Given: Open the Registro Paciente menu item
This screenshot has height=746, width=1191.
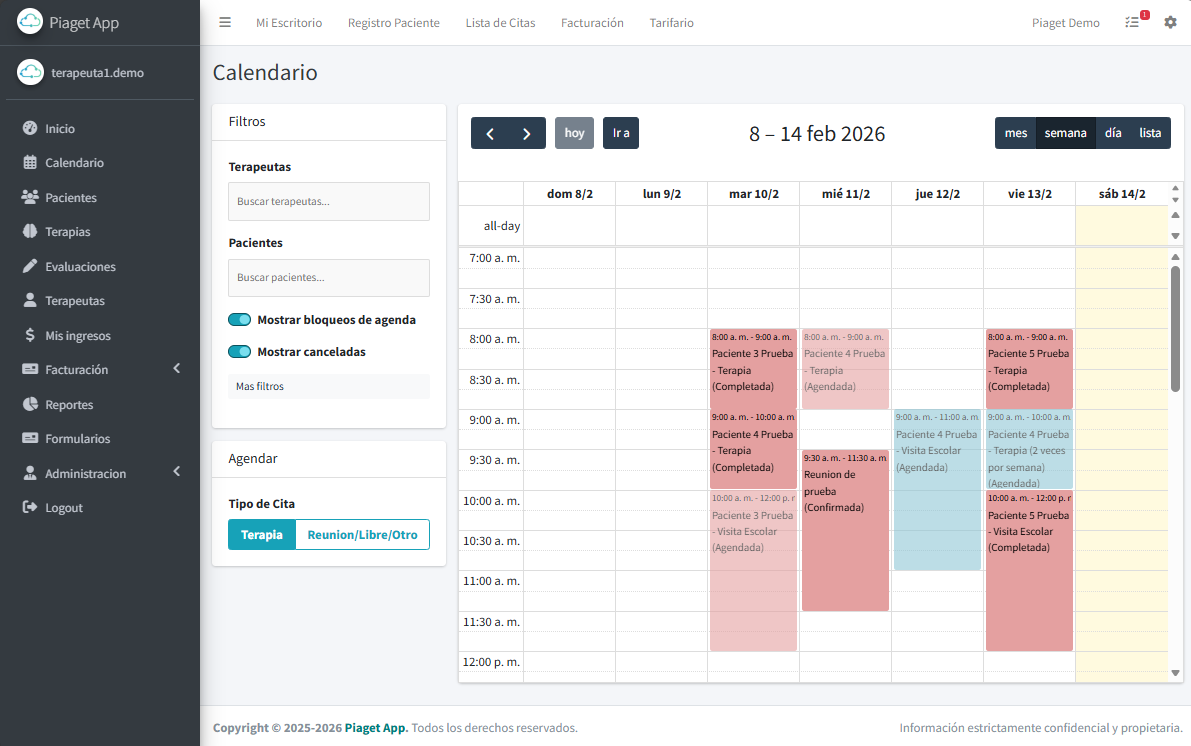Looking at the screenshot, I should [393, 22].
